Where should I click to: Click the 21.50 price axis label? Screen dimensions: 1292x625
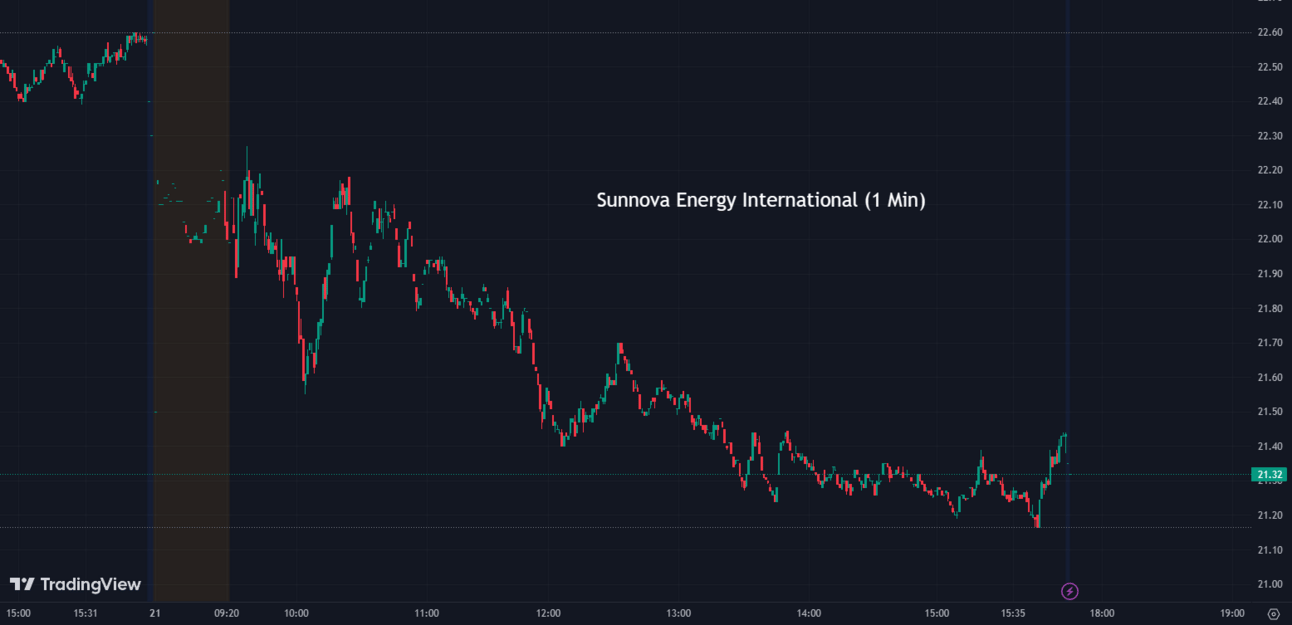pyautogui.click(x=1270, y=412)
